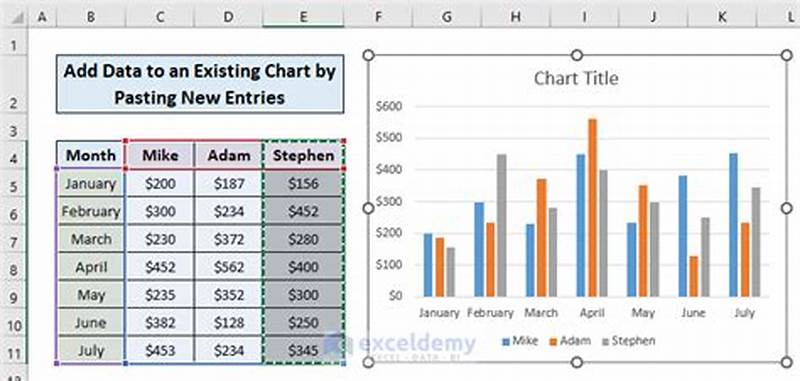
Task: Click cell with value $235
Action: [x=160, y=295]
